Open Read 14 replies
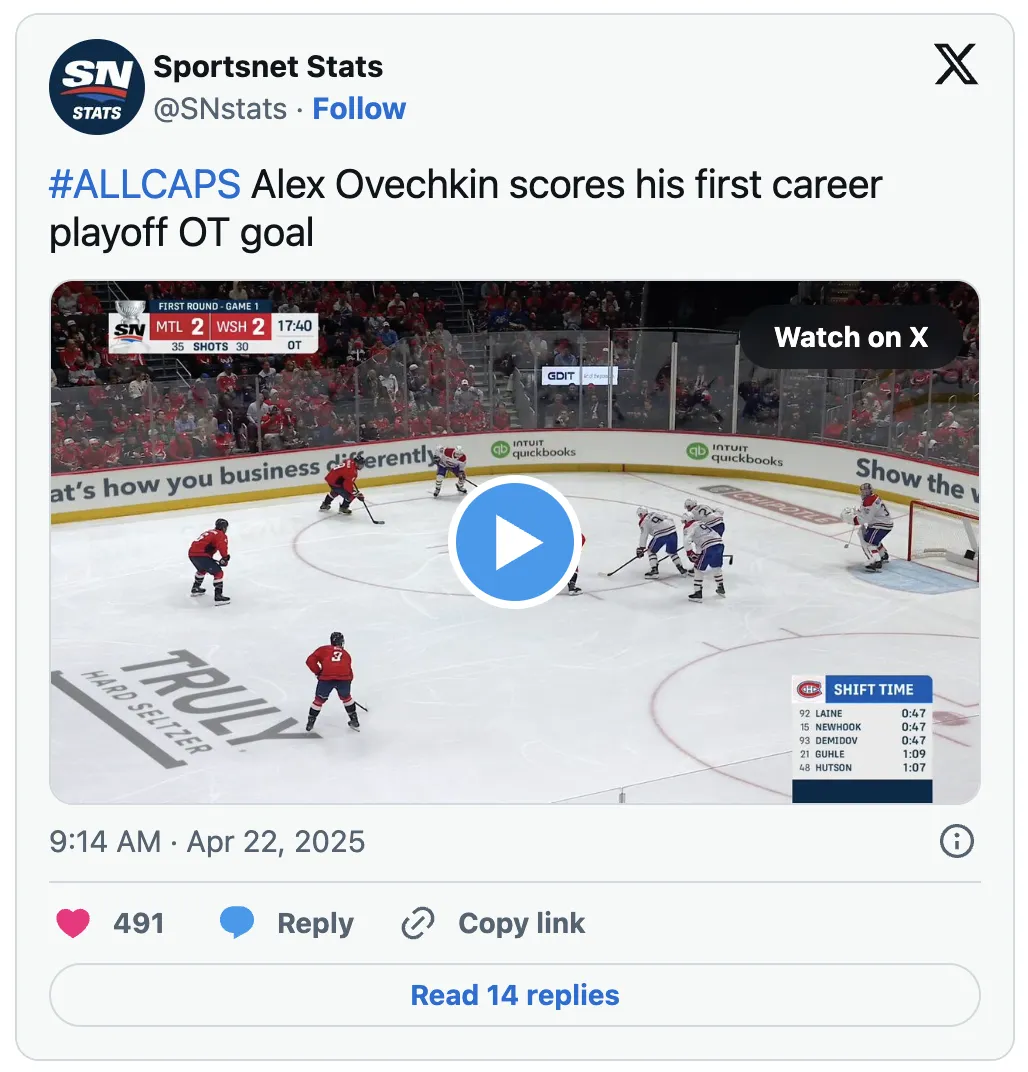This screenshot has height=1072, width=1028. pyautogui.click(x=515, y=995)
